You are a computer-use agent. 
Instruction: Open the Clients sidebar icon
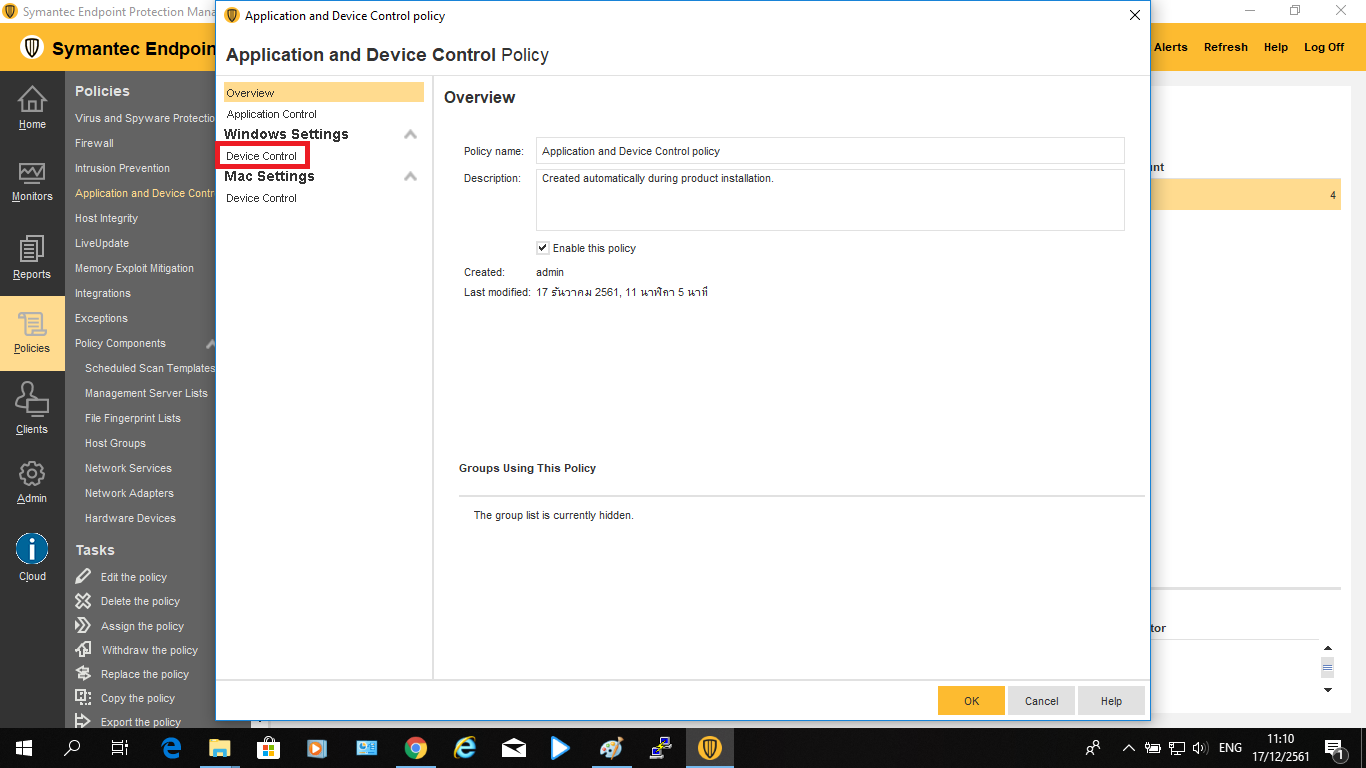coord(32,400)
